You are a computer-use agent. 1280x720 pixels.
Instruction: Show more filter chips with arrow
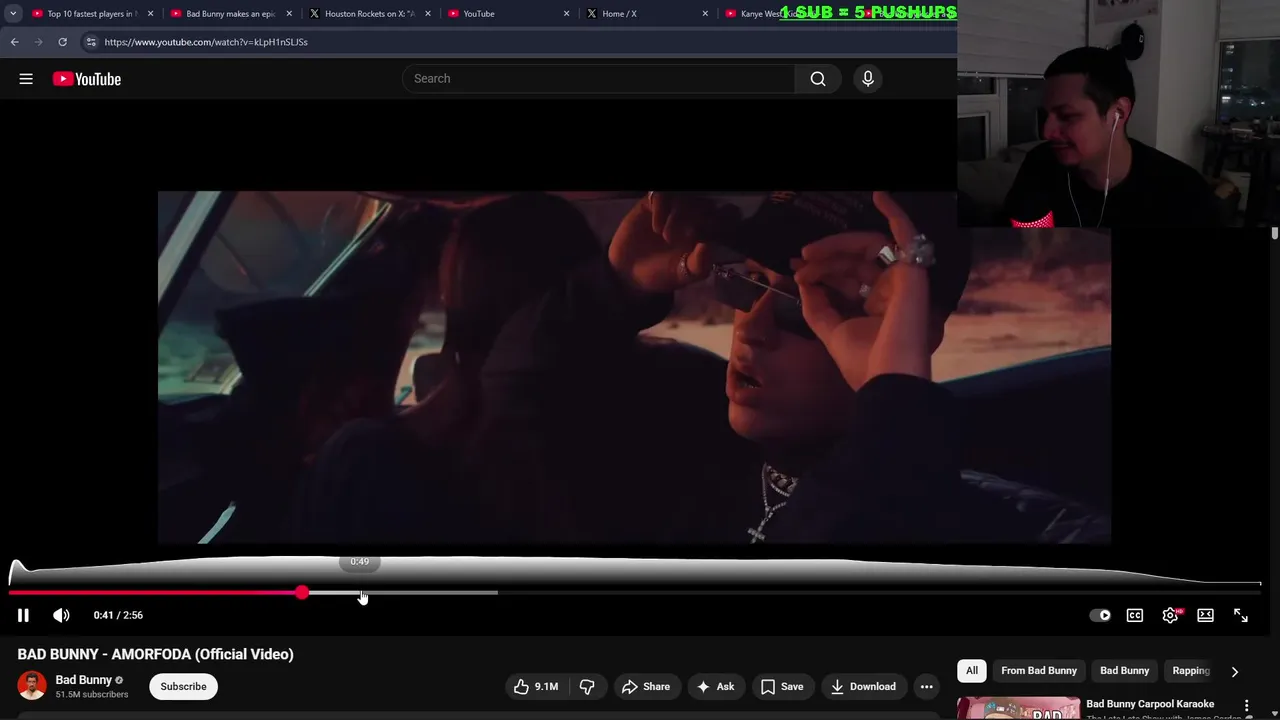point(1235,671)
